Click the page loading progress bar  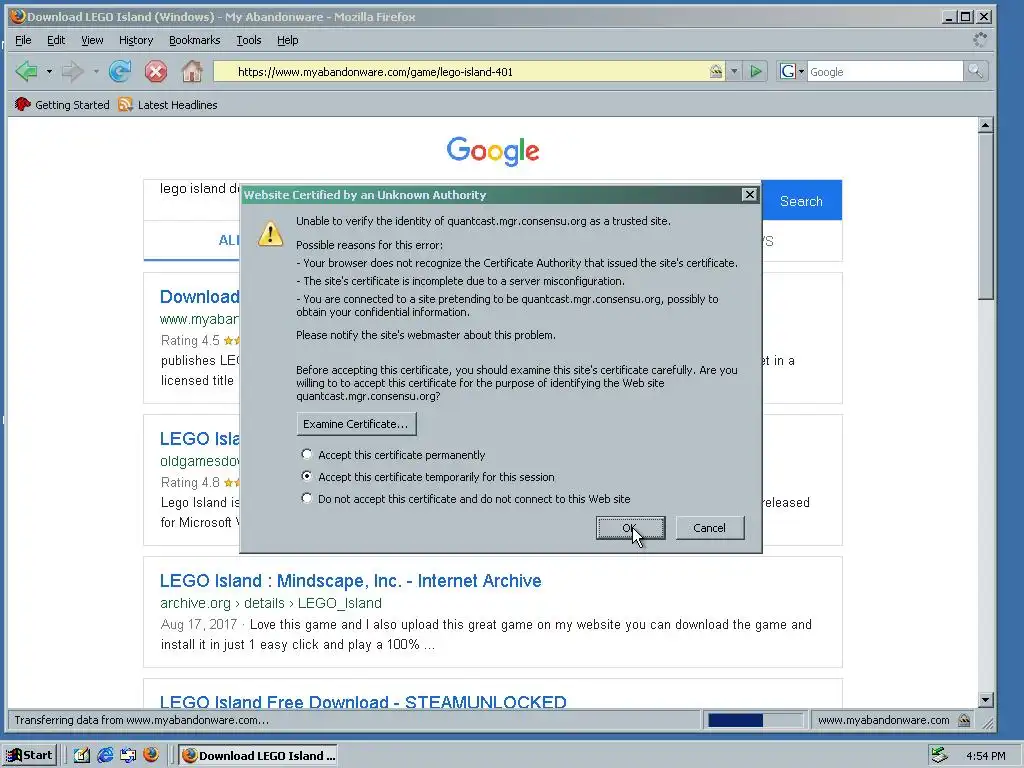click(756, 720)
